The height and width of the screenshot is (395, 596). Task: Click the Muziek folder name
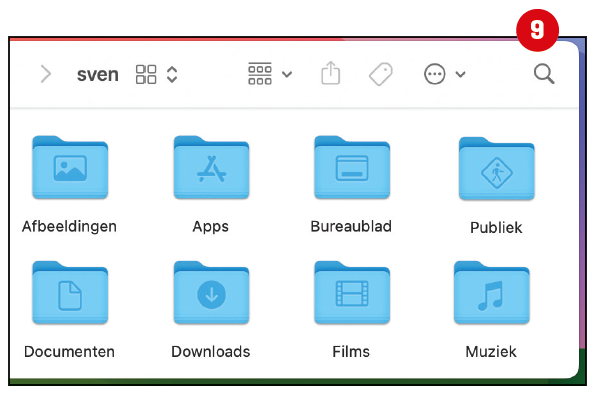pos(491,352)
